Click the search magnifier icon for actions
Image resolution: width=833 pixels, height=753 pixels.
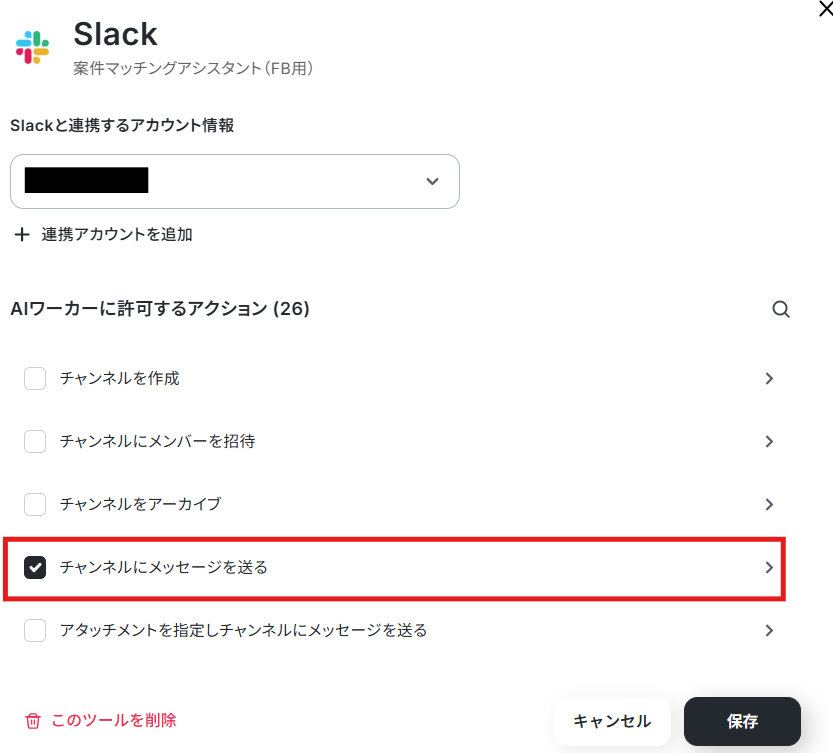(781, 310)
